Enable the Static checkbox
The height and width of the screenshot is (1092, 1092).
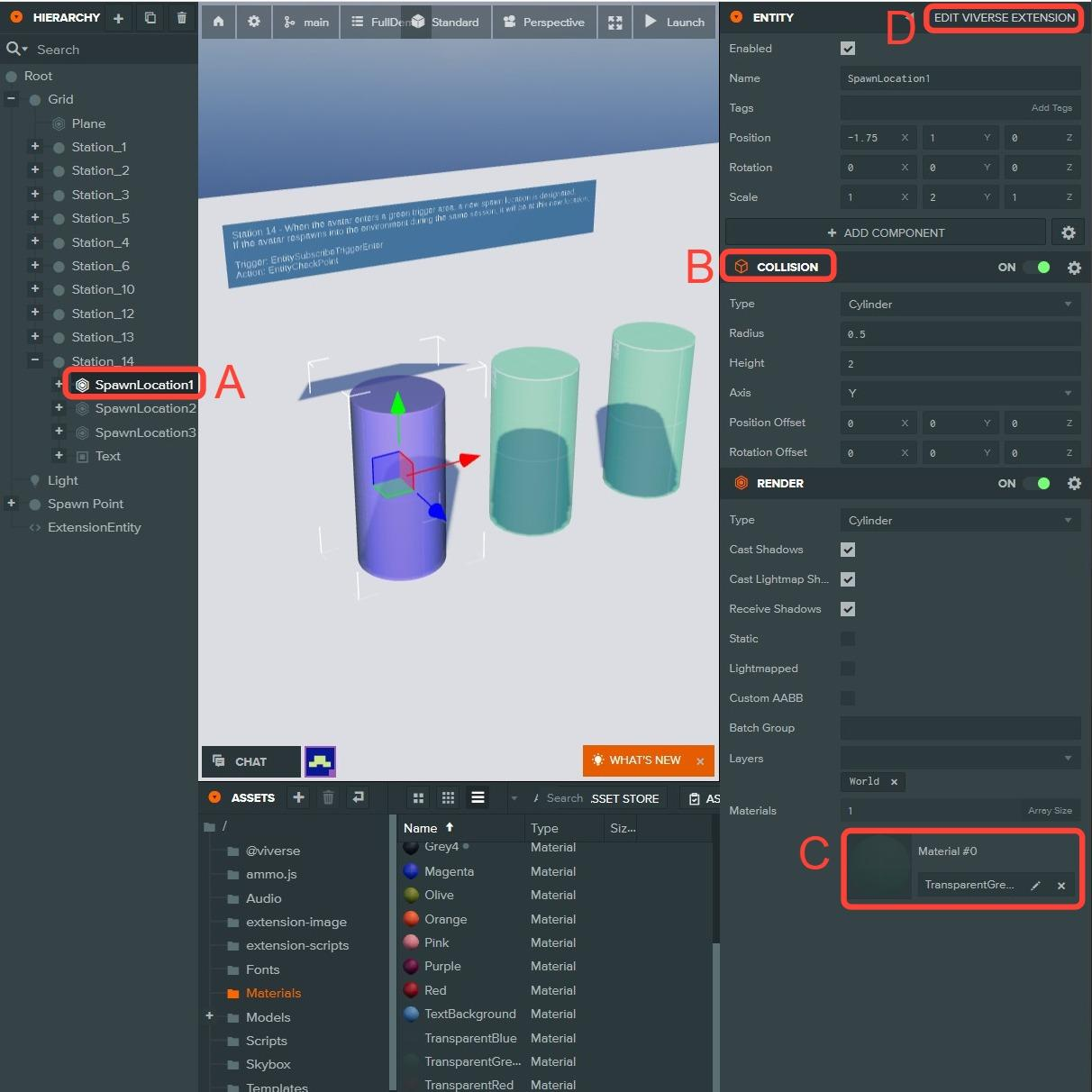848,639
